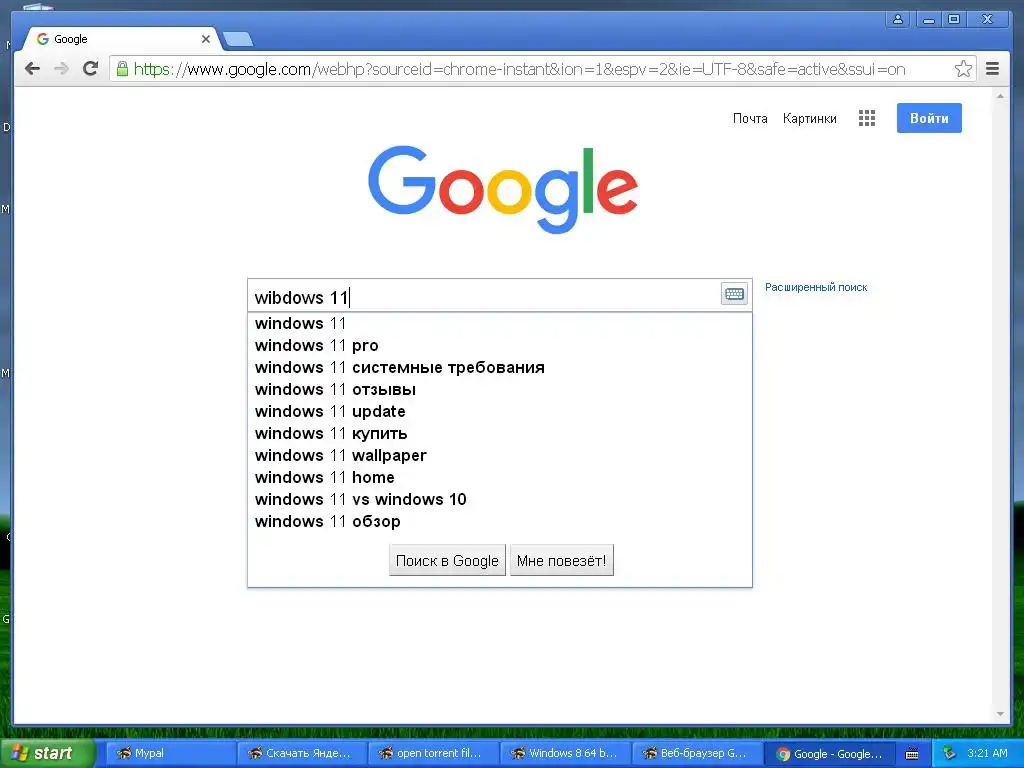Click the 3:21 AM clock

point(987,753)
